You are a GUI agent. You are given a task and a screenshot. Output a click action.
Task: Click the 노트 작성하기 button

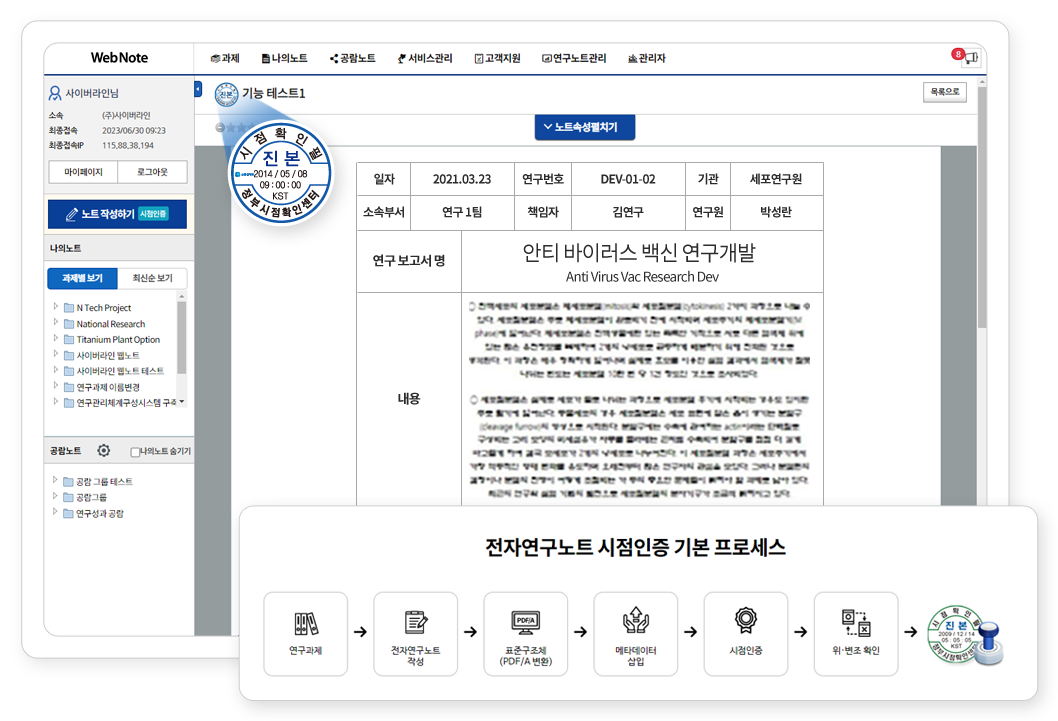tap(118, 214)
